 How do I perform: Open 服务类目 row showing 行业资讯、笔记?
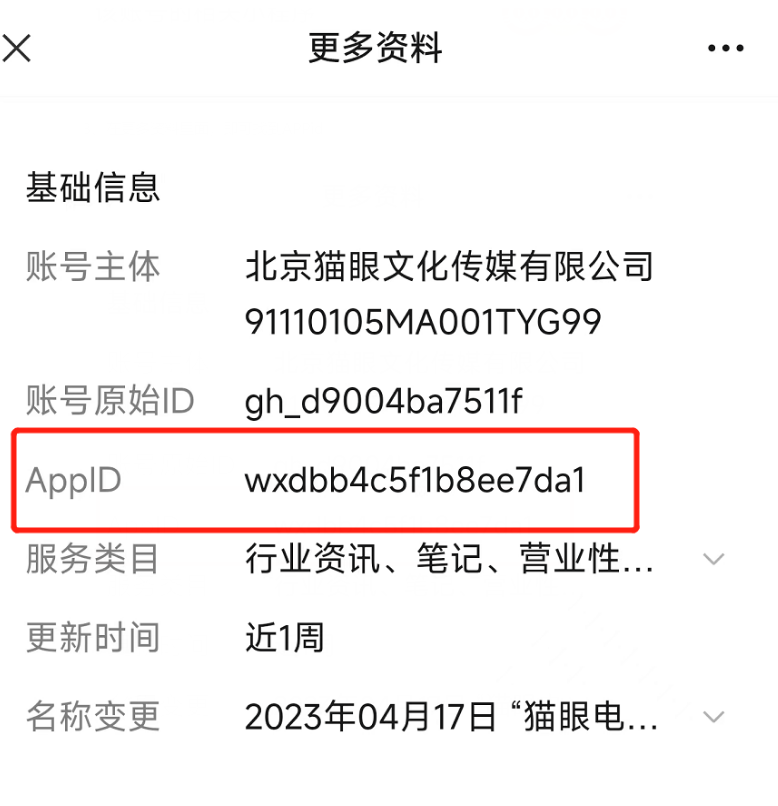[x=389, y=559]
